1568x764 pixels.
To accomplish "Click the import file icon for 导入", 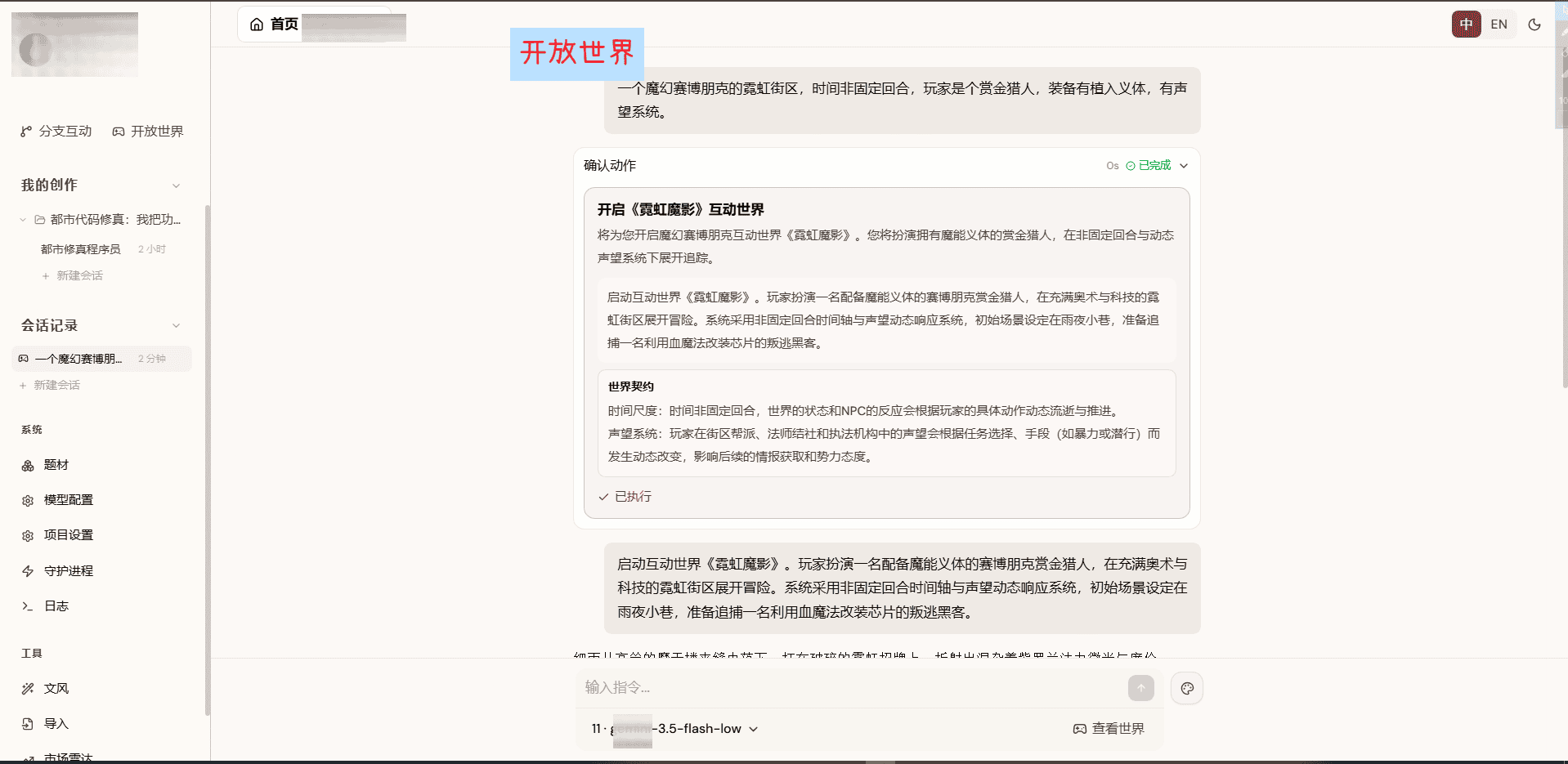I will [x=28, y=724].
